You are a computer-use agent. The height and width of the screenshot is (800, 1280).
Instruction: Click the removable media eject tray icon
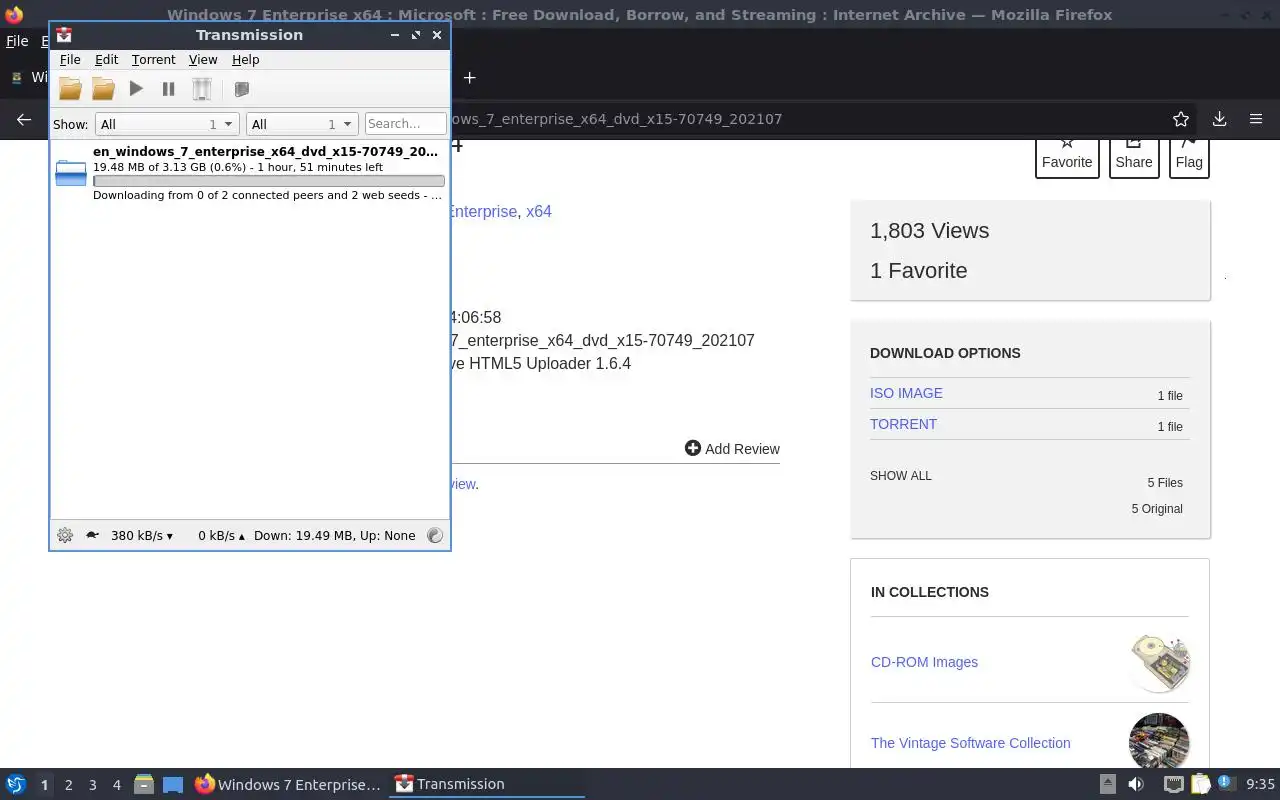click(x=1108, y=785)
